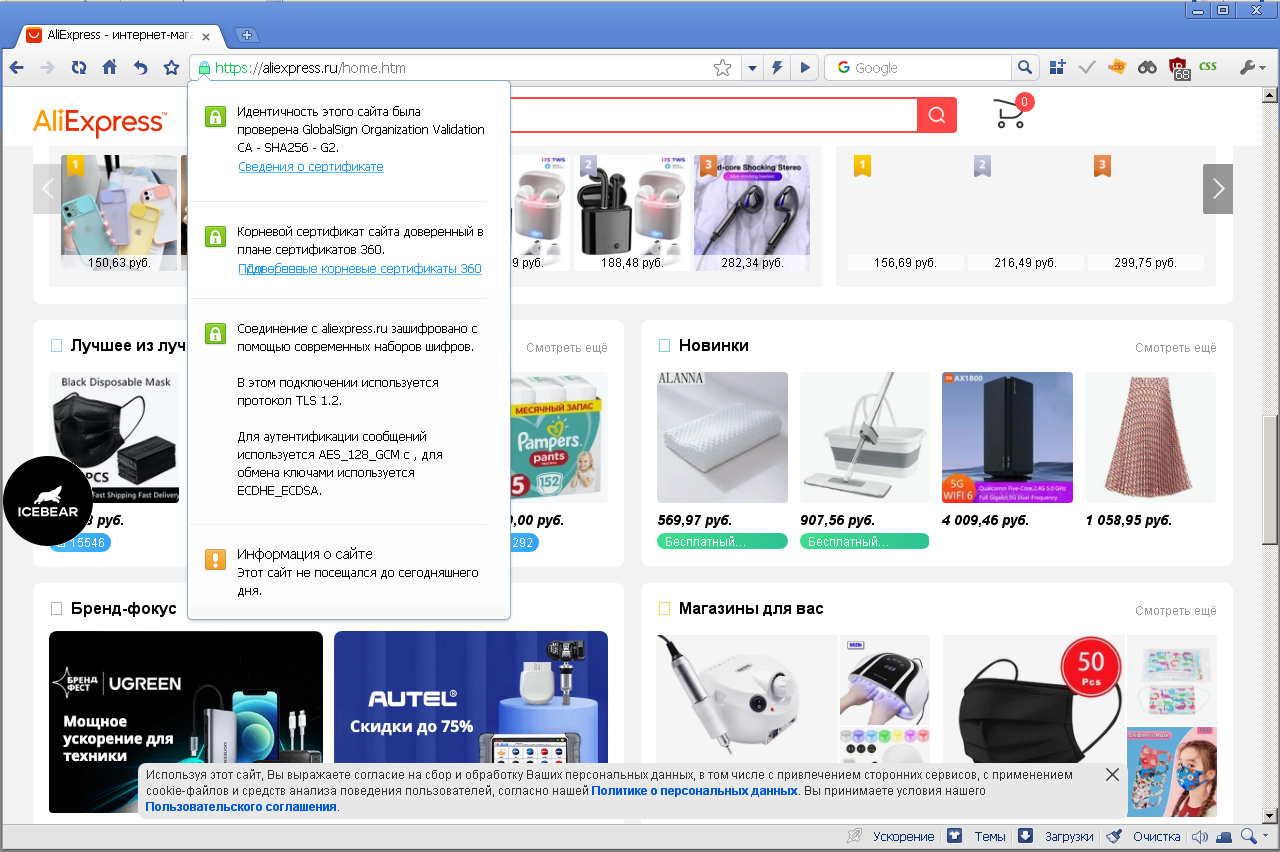Open the AX1800 router product
The image size is (1280, 852).
click(1007, 437)
